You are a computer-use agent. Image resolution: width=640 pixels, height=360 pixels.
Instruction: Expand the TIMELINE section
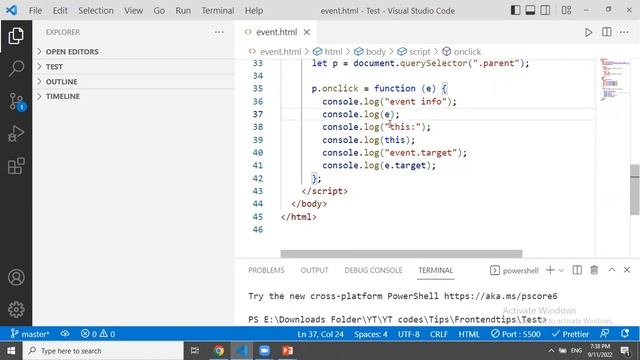133,96
